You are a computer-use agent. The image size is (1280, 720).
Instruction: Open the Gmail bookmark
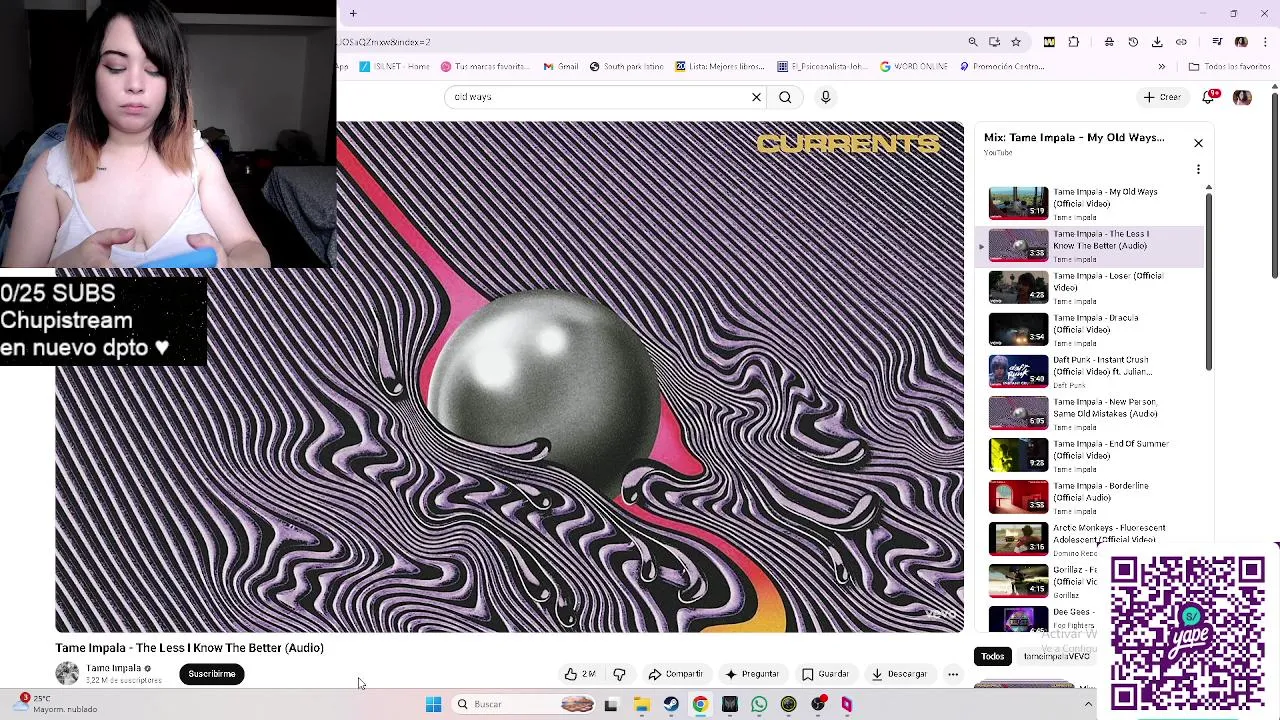pos(561,67)
